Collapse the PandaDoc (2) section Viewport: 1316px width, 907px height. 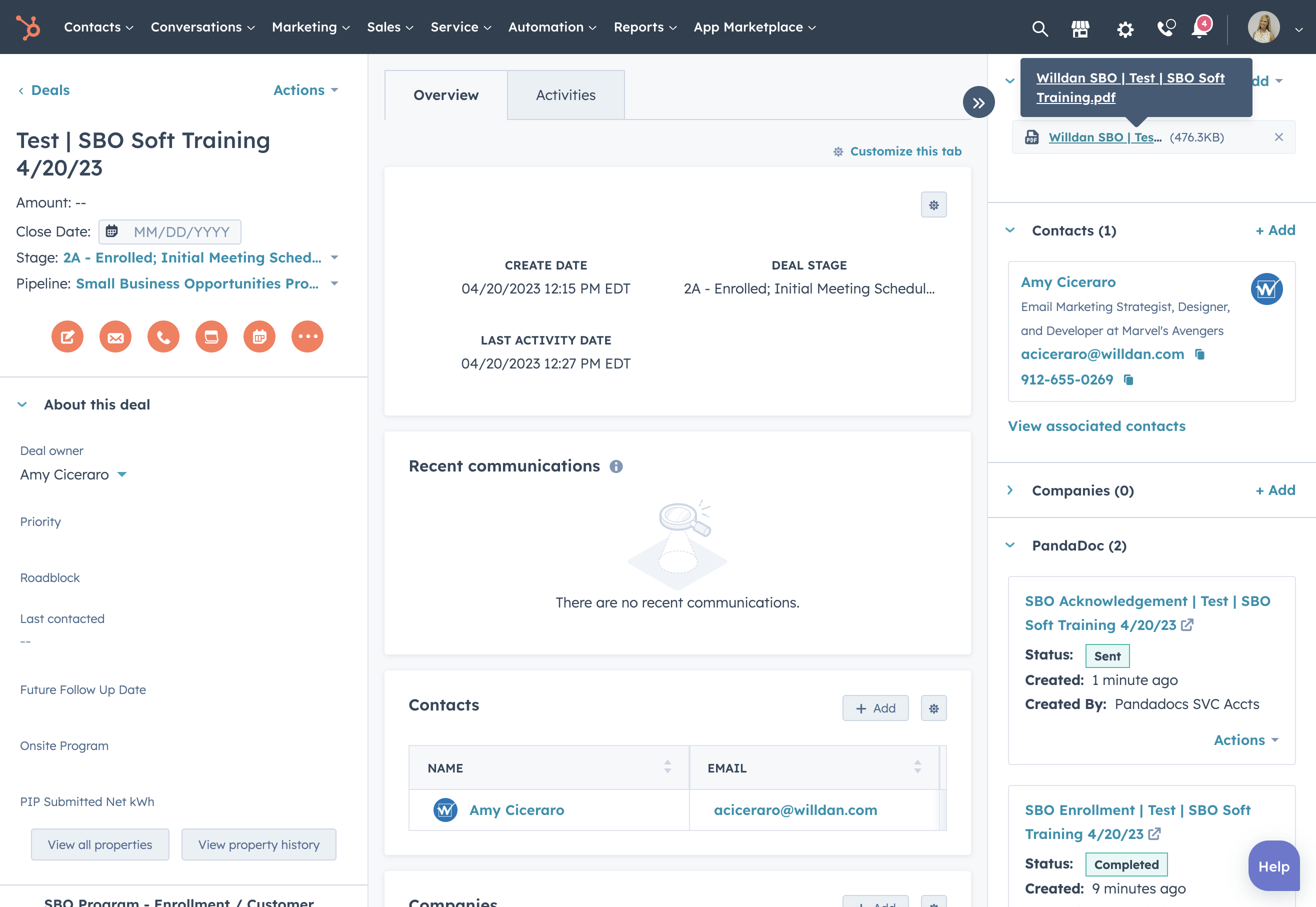[x=1009, y=545]
